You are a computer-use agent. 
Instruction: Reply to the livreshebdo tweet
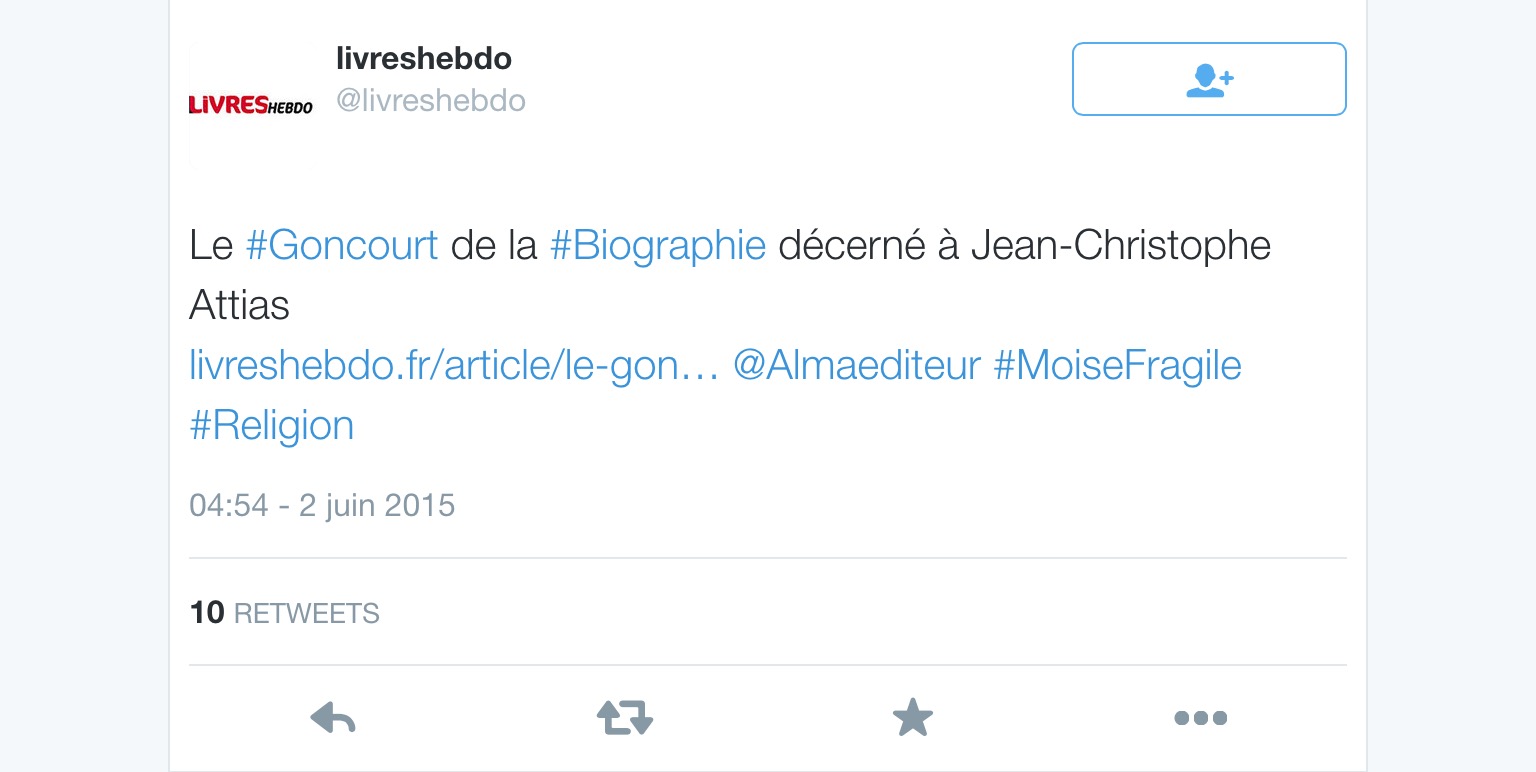tap(333, 717)
